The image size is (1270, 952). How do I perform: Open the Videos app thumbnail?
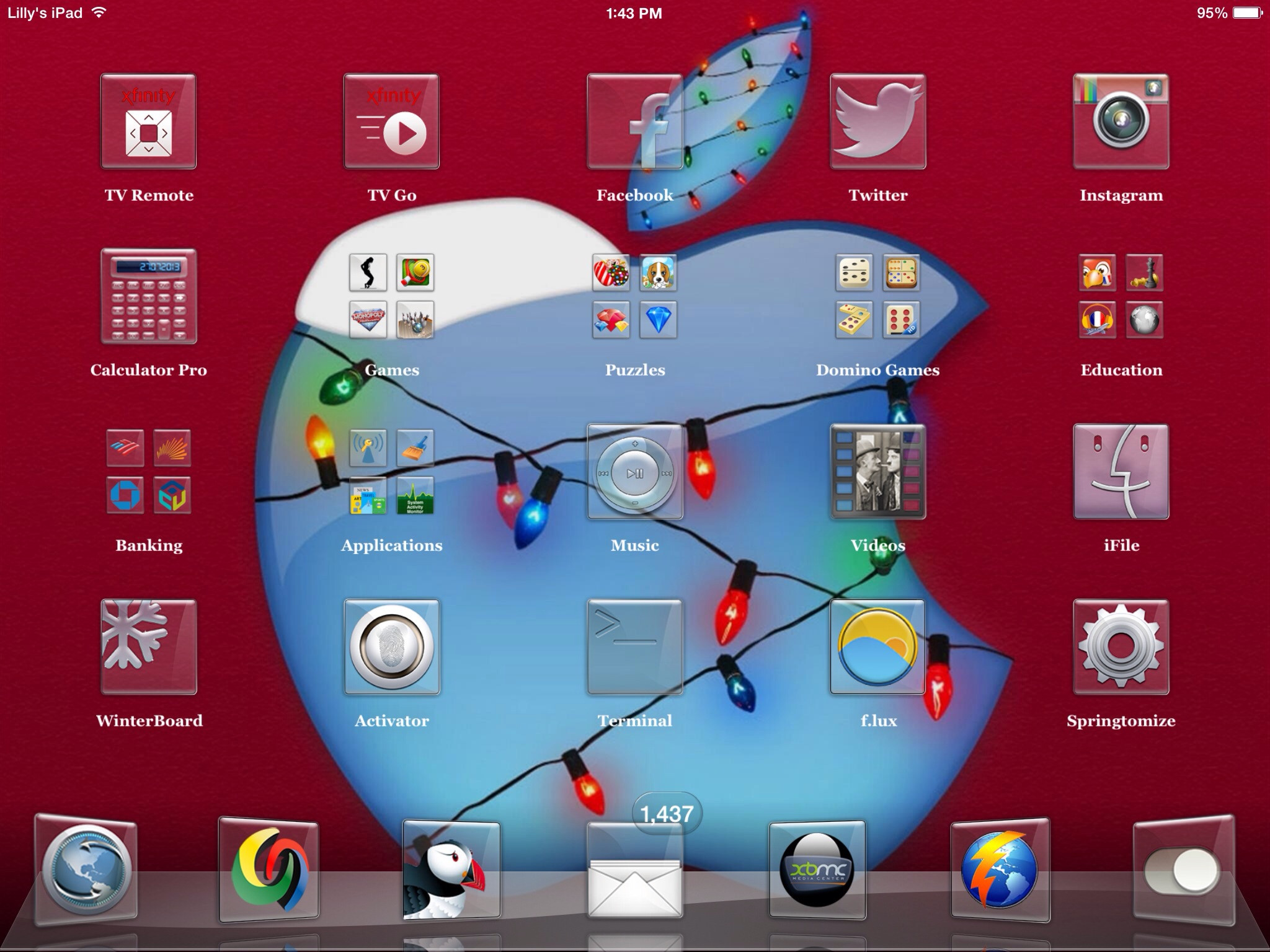click(x=878, y=472)
